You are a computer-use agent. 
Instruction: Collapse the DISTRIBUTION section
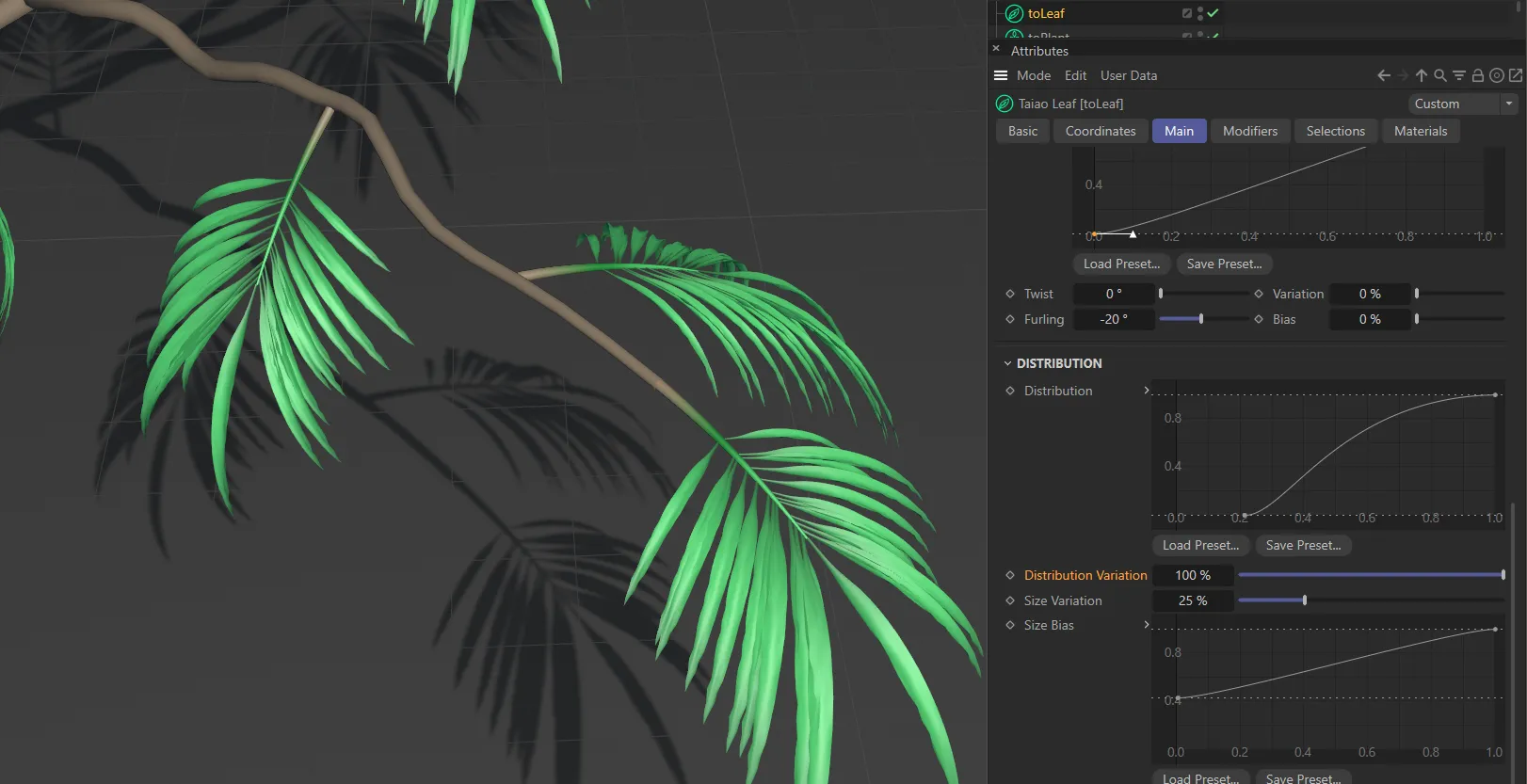1007,363
